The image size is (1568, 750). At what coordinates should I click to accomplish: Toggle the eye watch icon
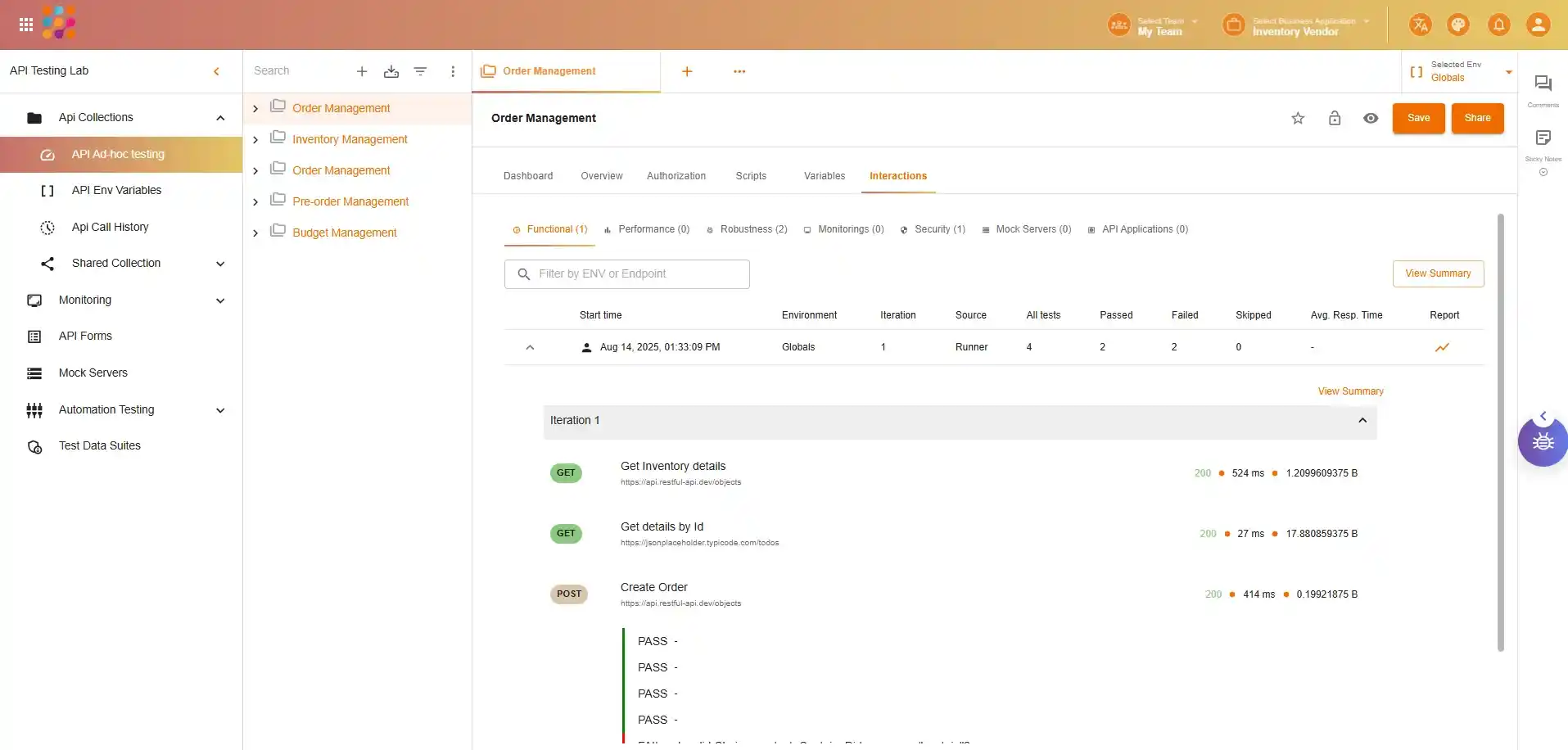pyautogui.click(x=1371, y=119)
